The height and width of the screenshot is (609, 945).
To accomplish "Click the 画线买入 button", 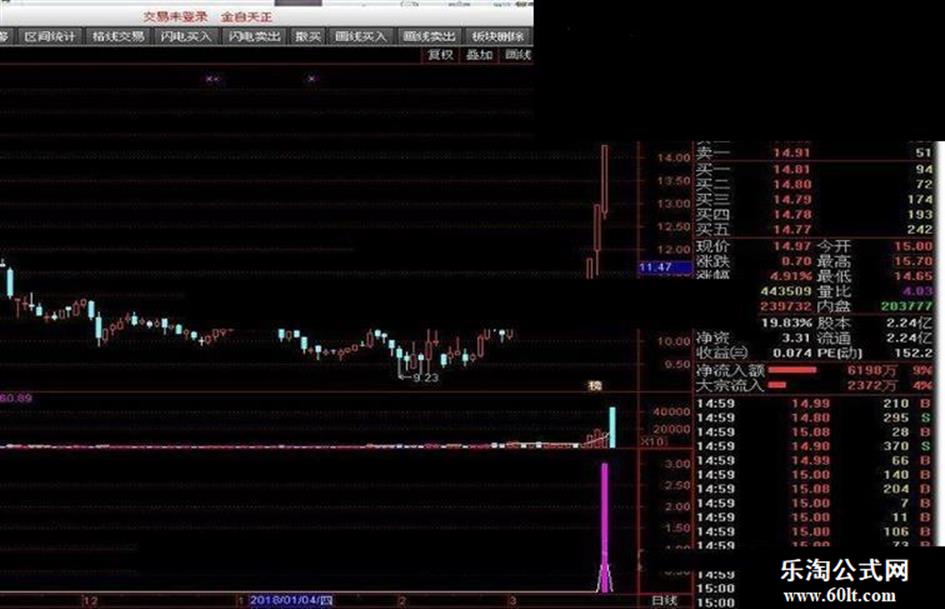I will coord(360,37).
